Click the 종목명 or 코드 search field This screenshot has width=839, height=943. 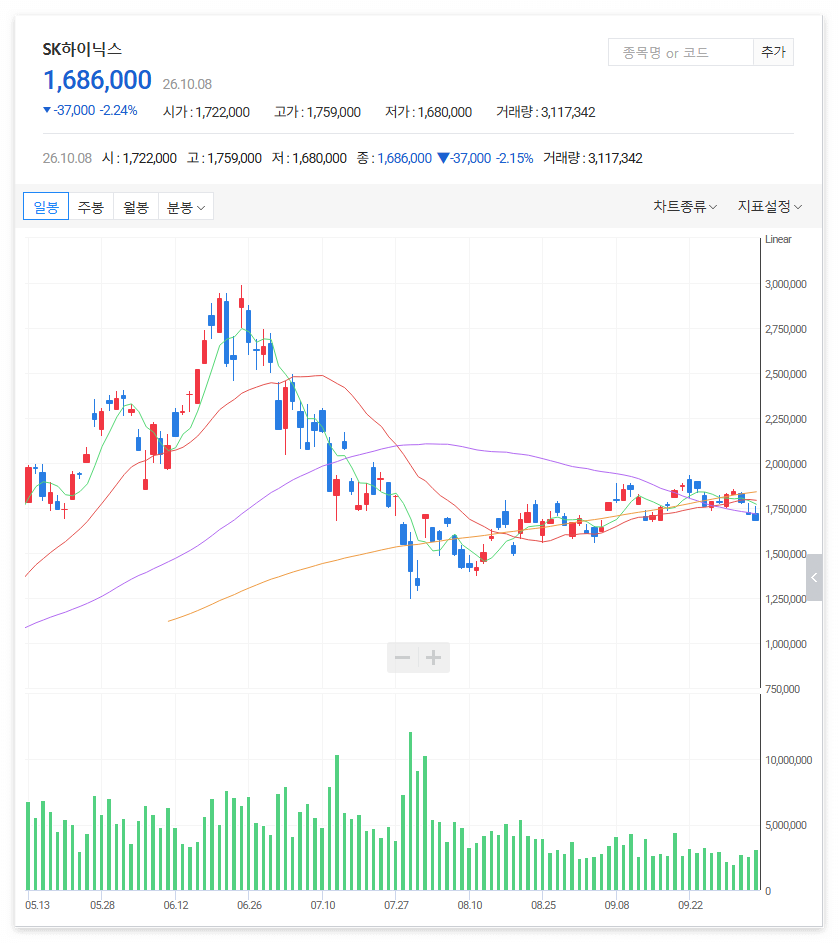pyautogui.click(x=681, y=52)
